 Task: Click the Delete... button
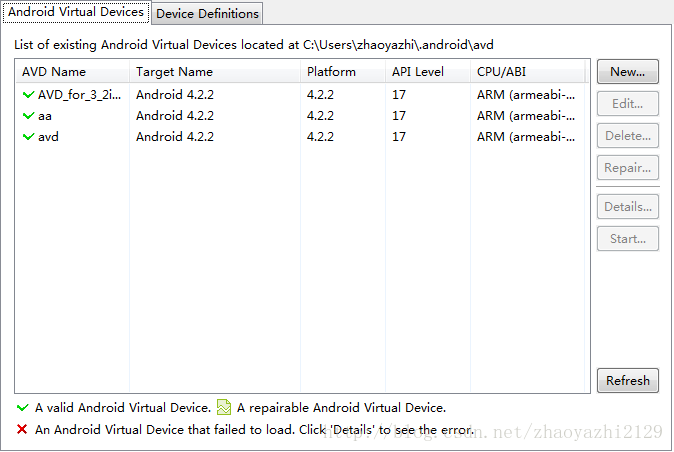click(628, 136)
